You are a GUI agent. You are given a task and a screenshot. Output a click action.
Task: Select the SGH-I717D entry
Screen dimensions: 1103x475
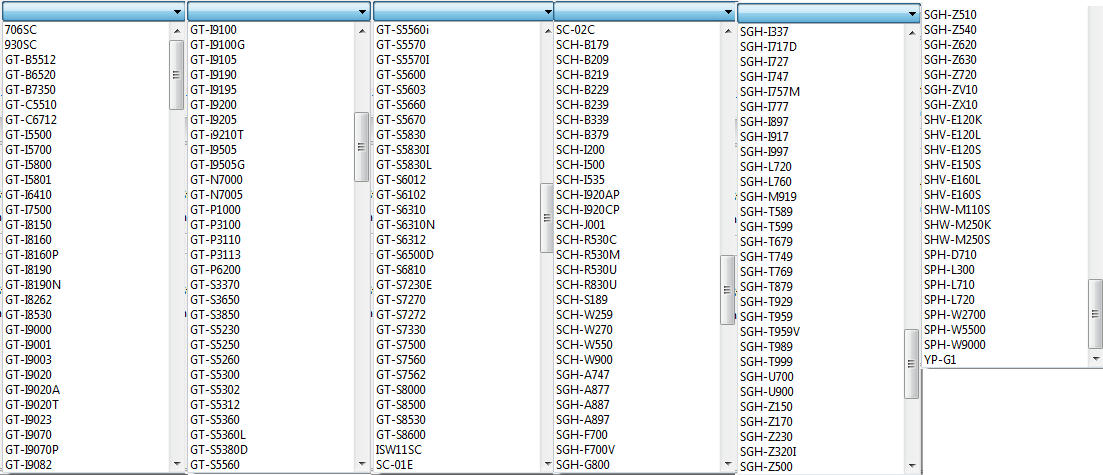pos(768,46)
